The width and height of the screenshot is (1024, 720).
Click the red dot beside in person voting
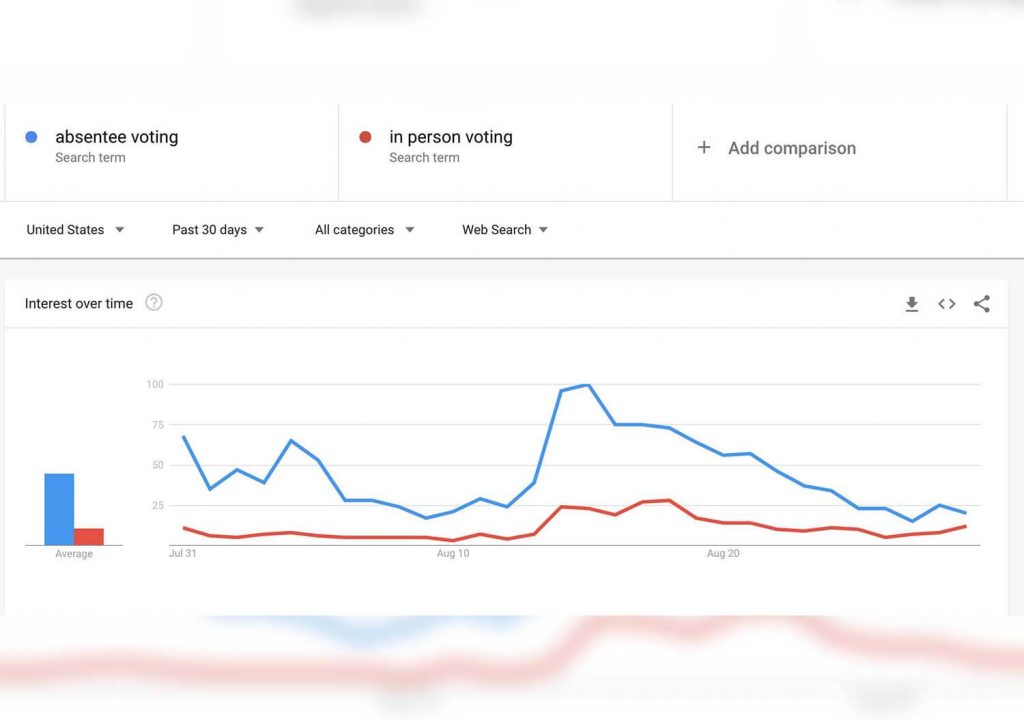click(x=365, y=137)
